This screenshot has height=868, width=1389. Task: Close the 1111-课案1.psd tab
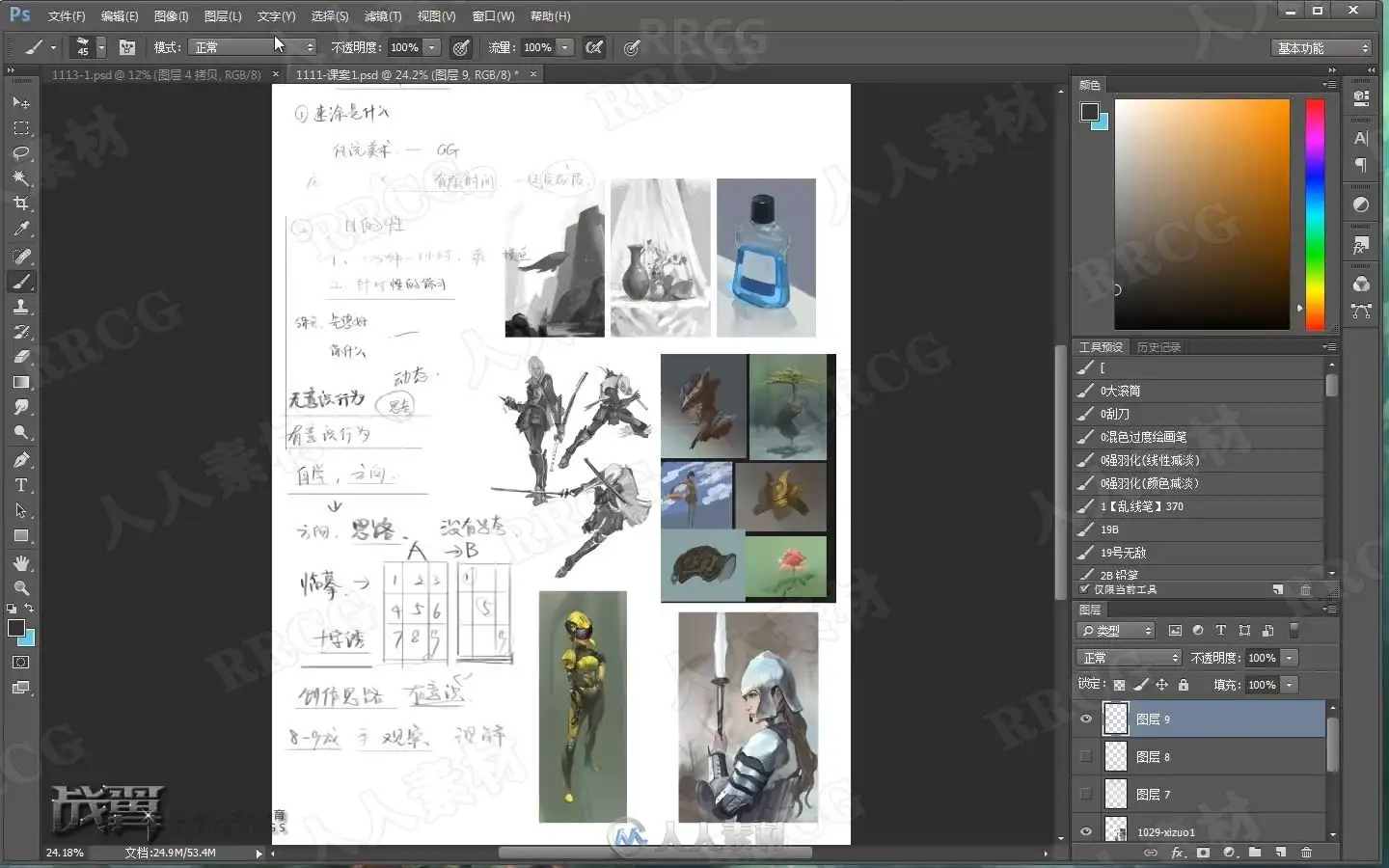pyautogui.click(x=532, y=74)
